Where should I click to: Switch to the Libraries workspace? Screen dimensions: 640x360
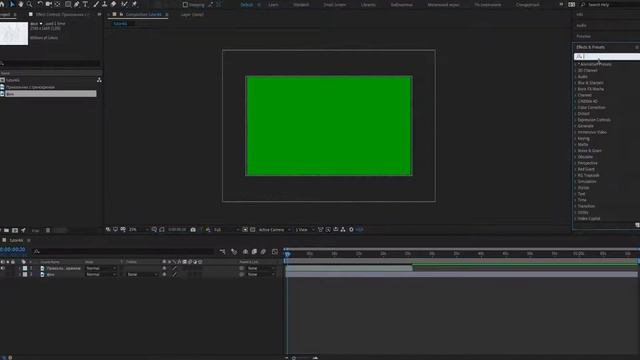pyautogui.click(x=368, y=5)
